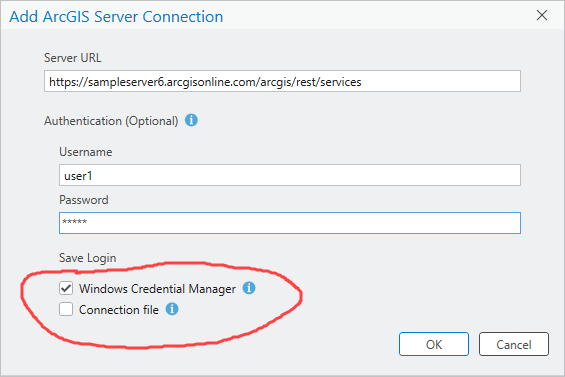Close the Add ArcGIS Server Connection dialog
Viewport: 565px width, 377px height.
click(542, 15)
